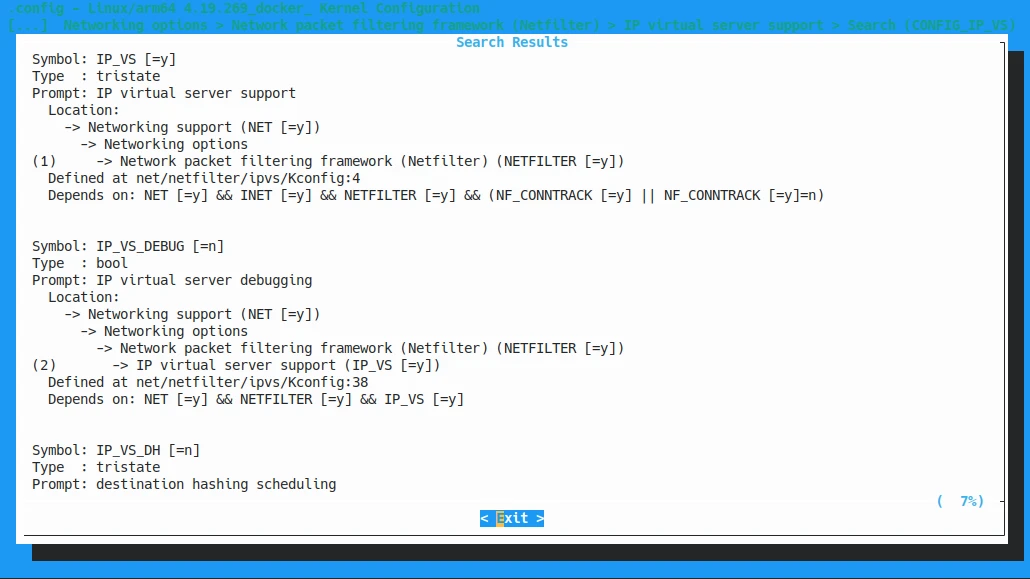Click the 'IP virtual server debugging' prompt line
The image size is (1030, 579).
171,280
